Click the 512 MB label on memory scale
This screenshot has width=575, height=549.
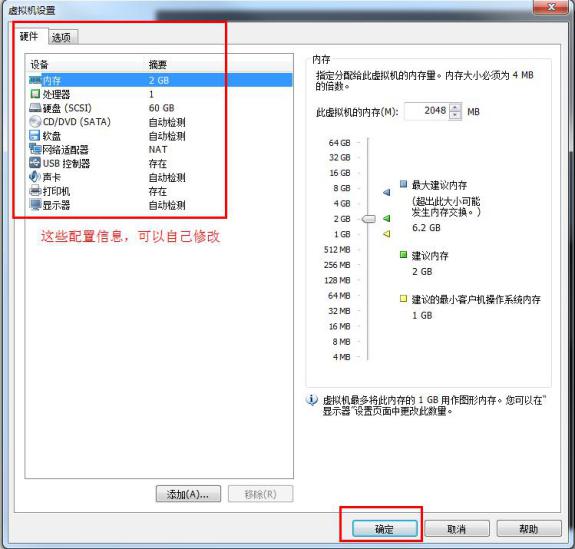(337, 250)
